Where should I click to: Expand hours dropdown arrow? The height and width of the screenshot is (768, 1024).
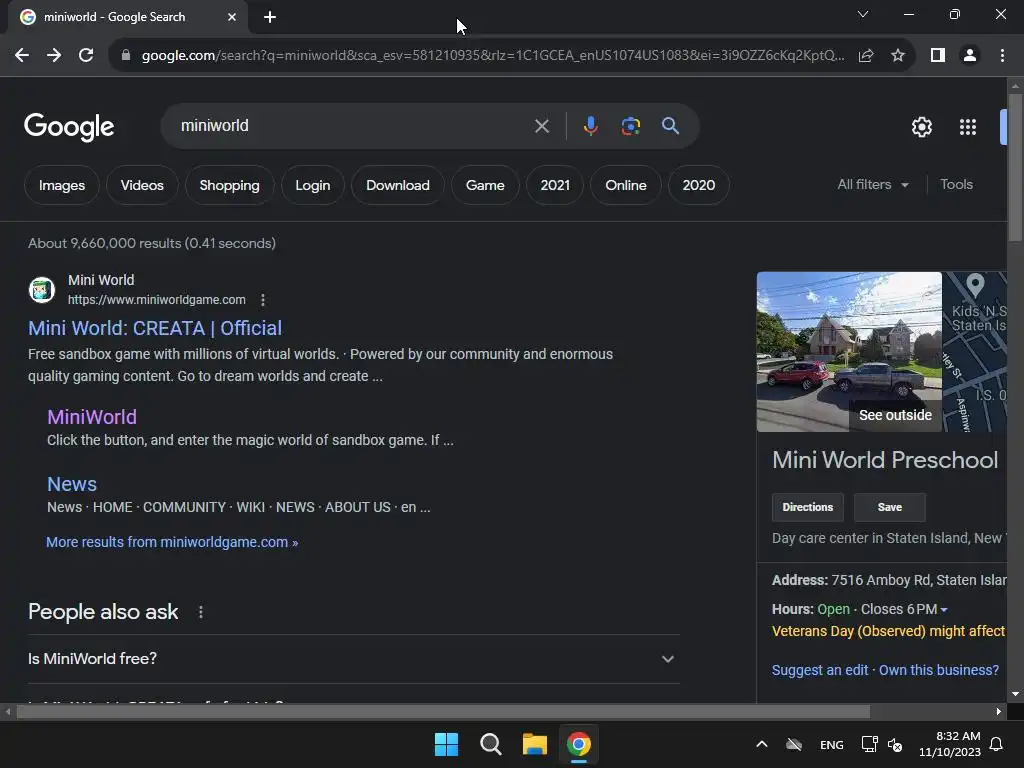click(x=944, y=610)
